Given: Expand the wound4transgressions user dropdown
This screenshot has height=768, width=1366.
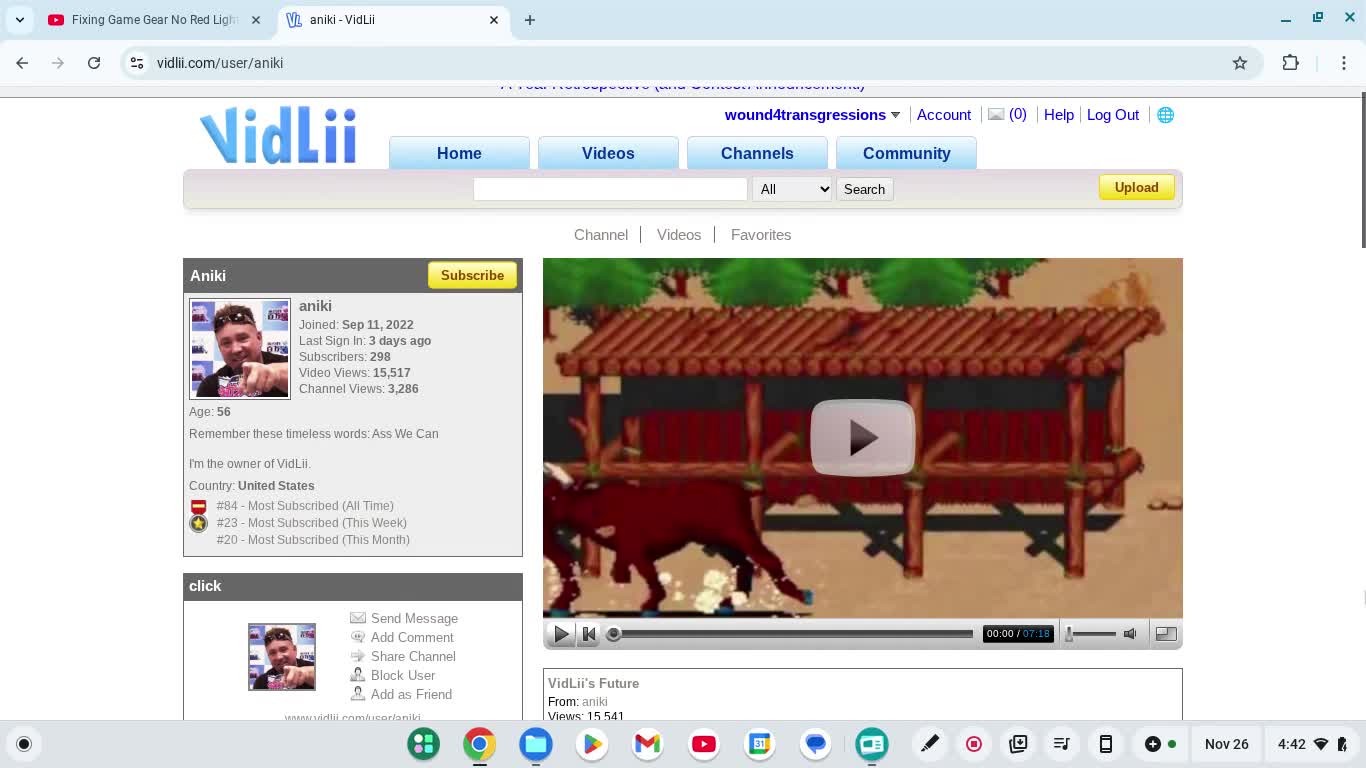Looking at the screenshot, I should point(895,115).
